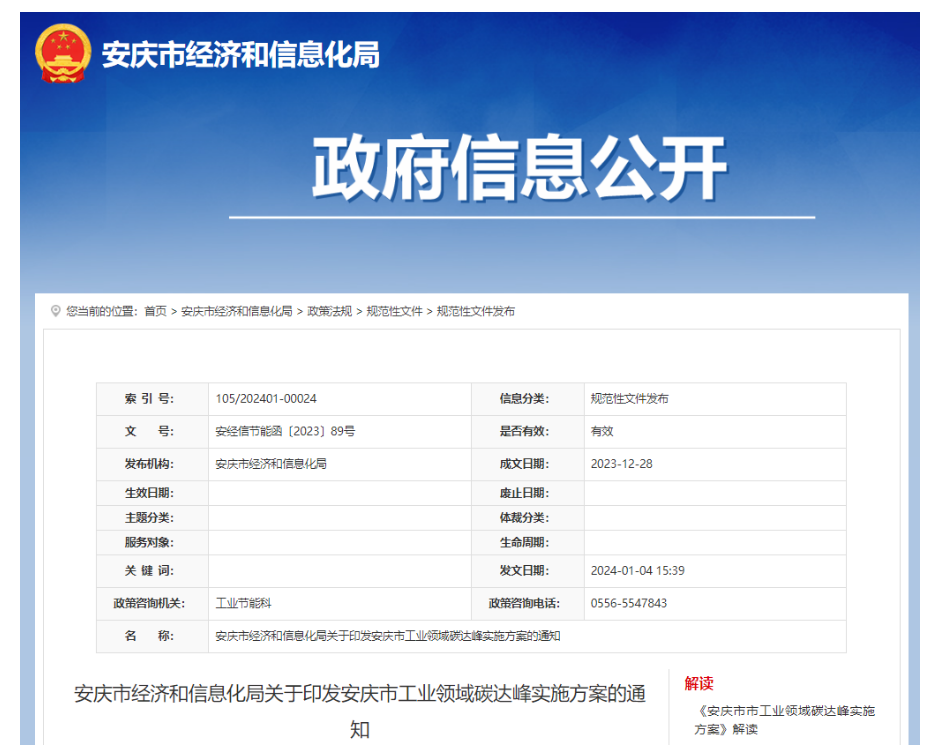Open the 《安庆市市工业领域碳达峰实施方案》解读 link
The height and width of the screenshot is (750, 942).
[784, 720]
